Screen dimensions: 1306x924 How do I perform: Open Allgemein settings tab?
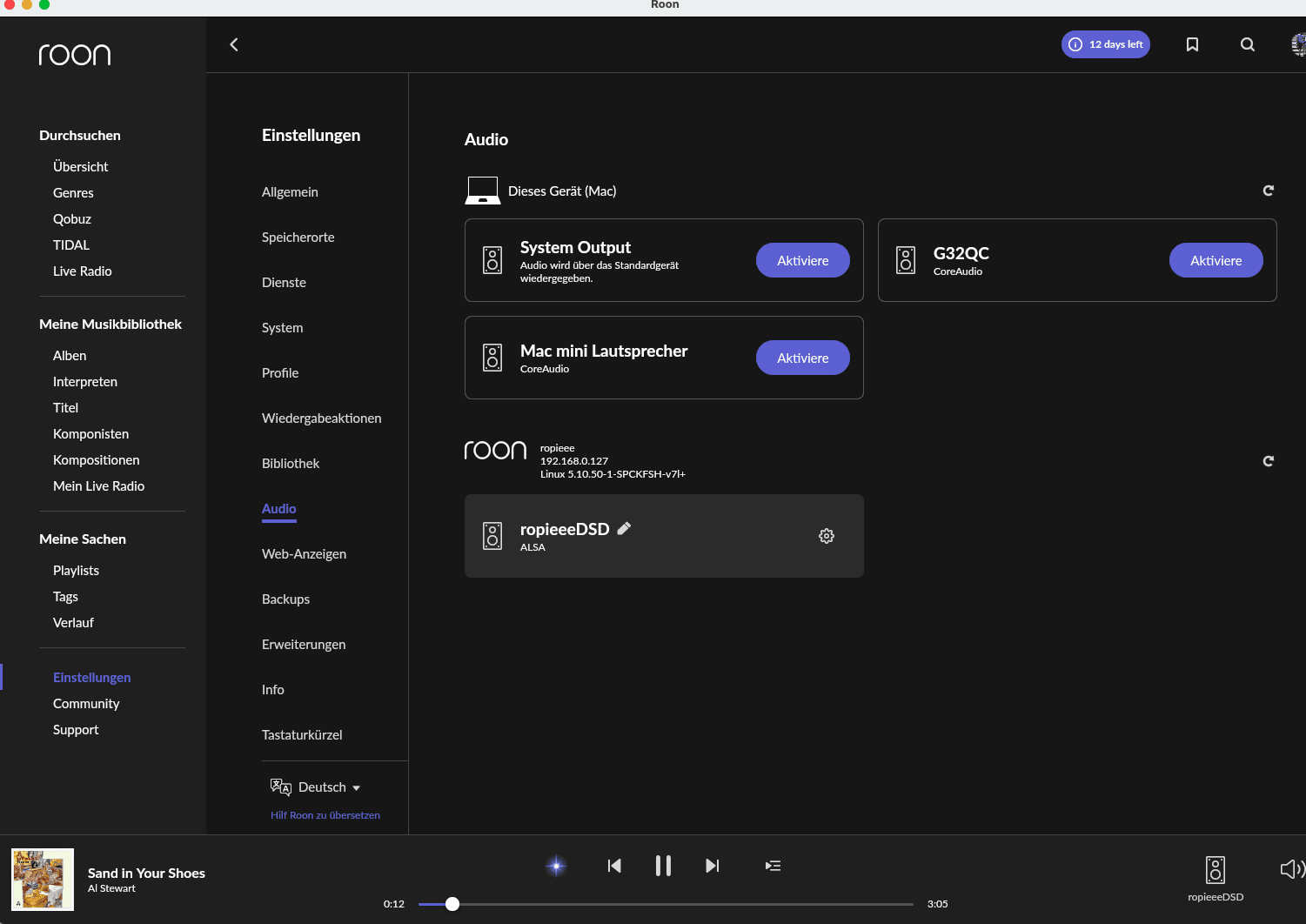(290, 192)
